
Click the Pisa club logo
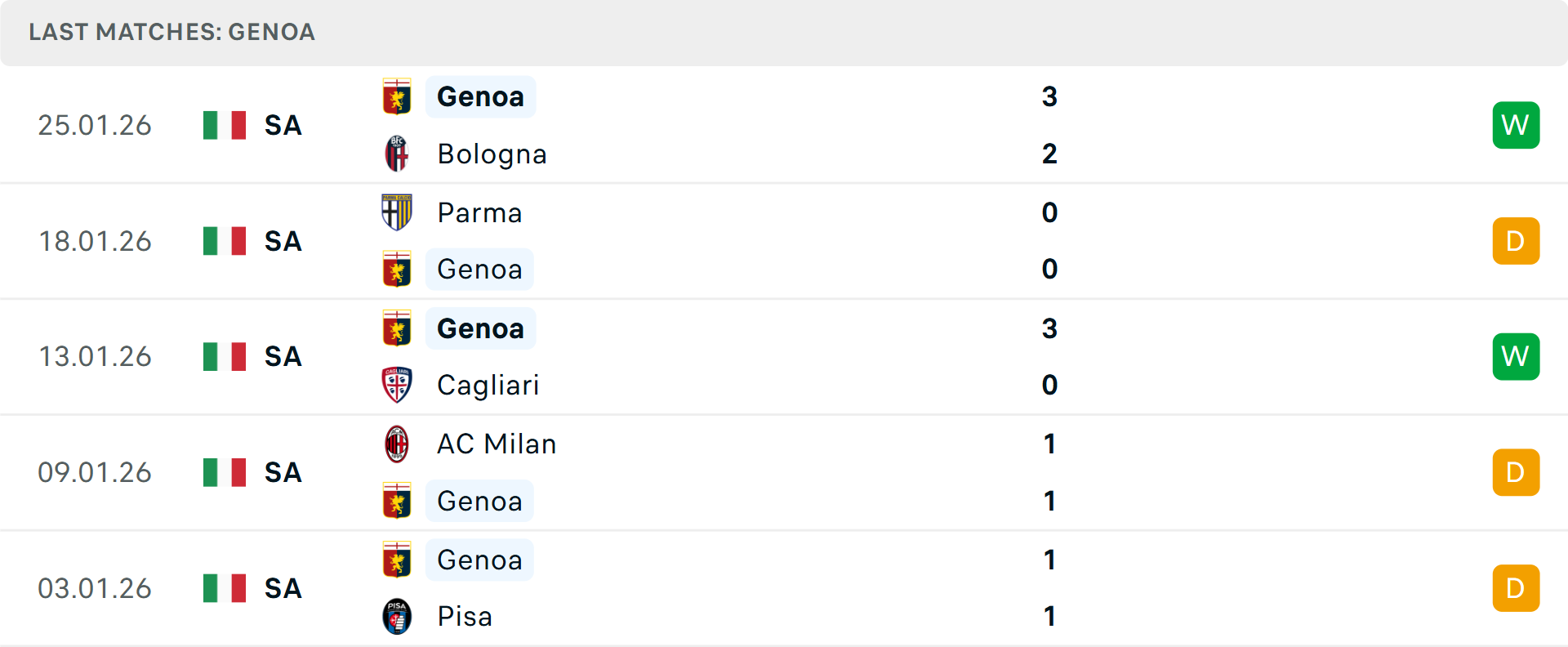click(x=397, y=617)
